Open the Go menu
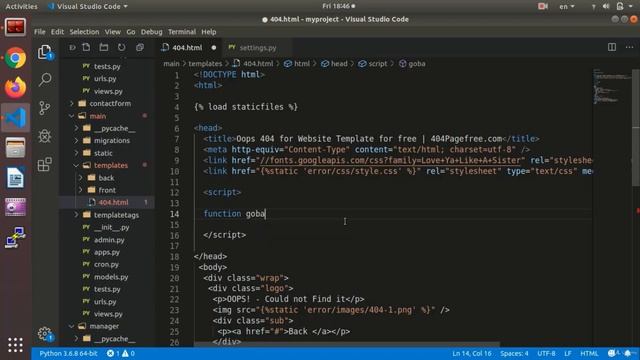Screen dimensions: 640x360 (131, 32)
